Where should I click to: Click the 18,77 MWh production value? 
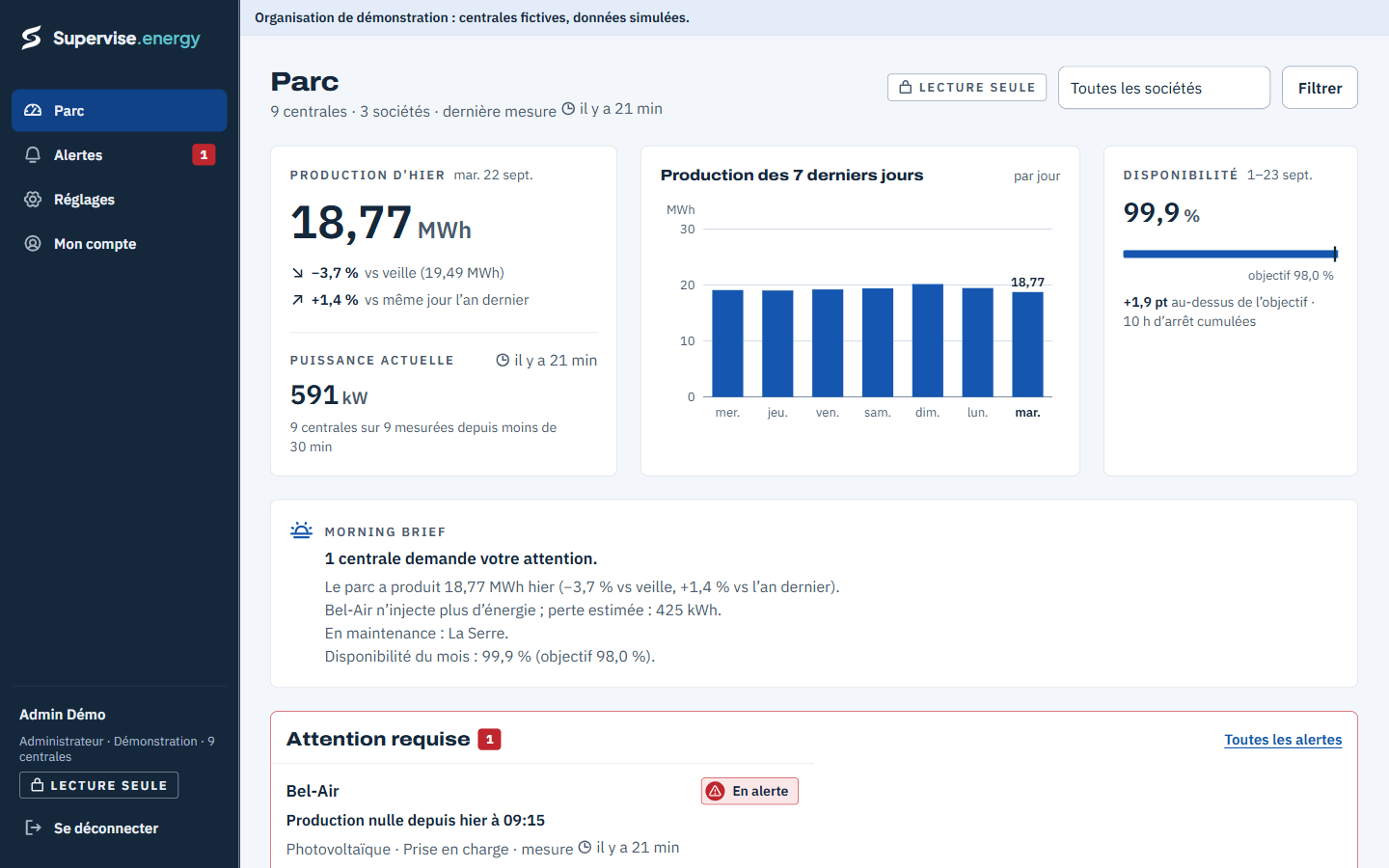[x=381, y=223]
